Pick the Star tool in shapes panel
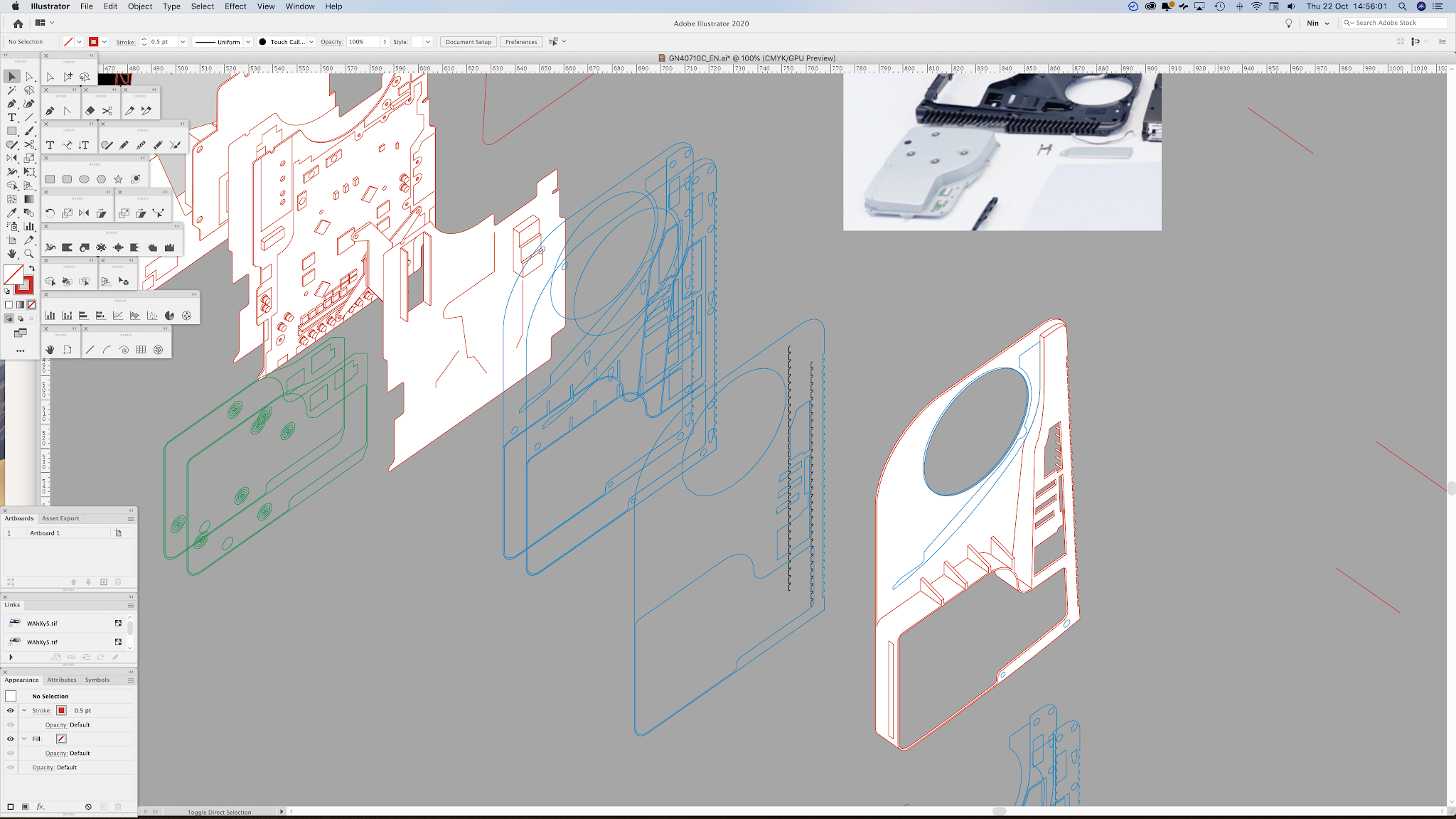Viewport: 1456px width, 819px height. (118, 179)
